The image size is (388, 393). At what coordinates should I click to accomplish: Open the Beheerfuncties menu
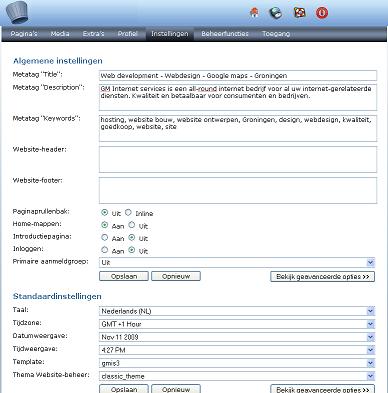[x=225, y=34]
